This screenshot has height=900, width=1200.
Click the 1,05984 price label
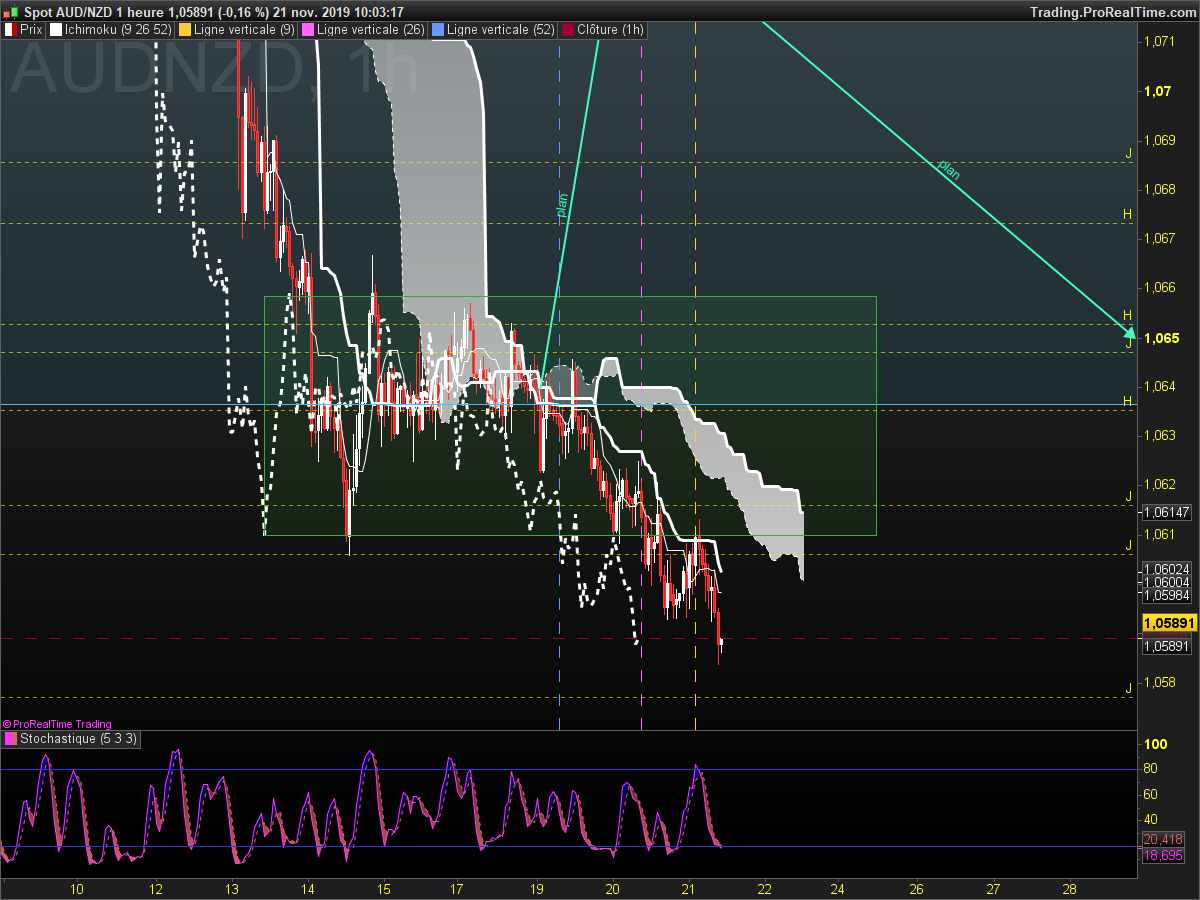[x=1166, y=595]
